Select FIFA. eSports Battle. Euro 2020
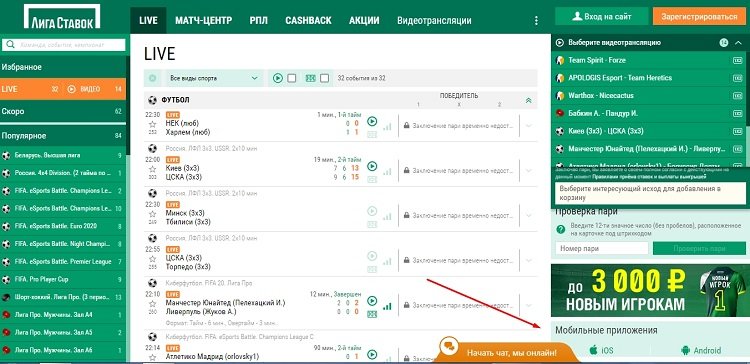Viewport: 750px width, 364px height. coord(63,226)
